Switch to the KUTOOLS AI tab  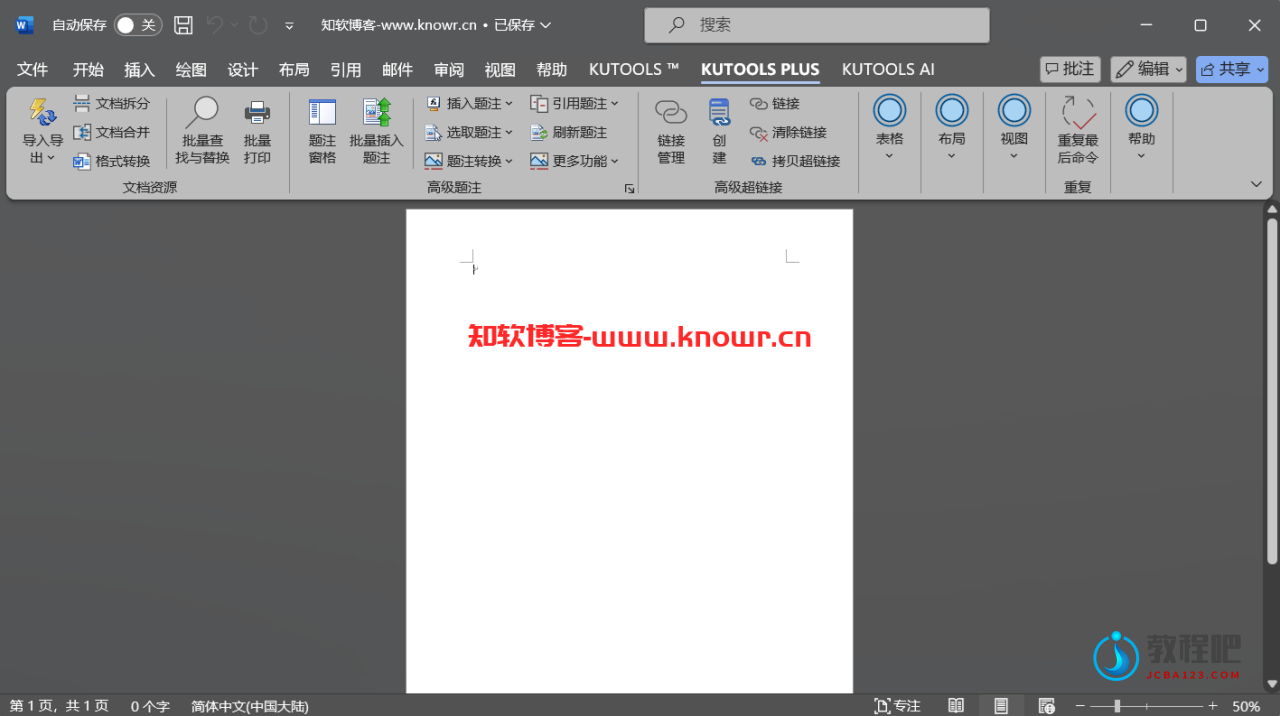(x=888, y=69)
